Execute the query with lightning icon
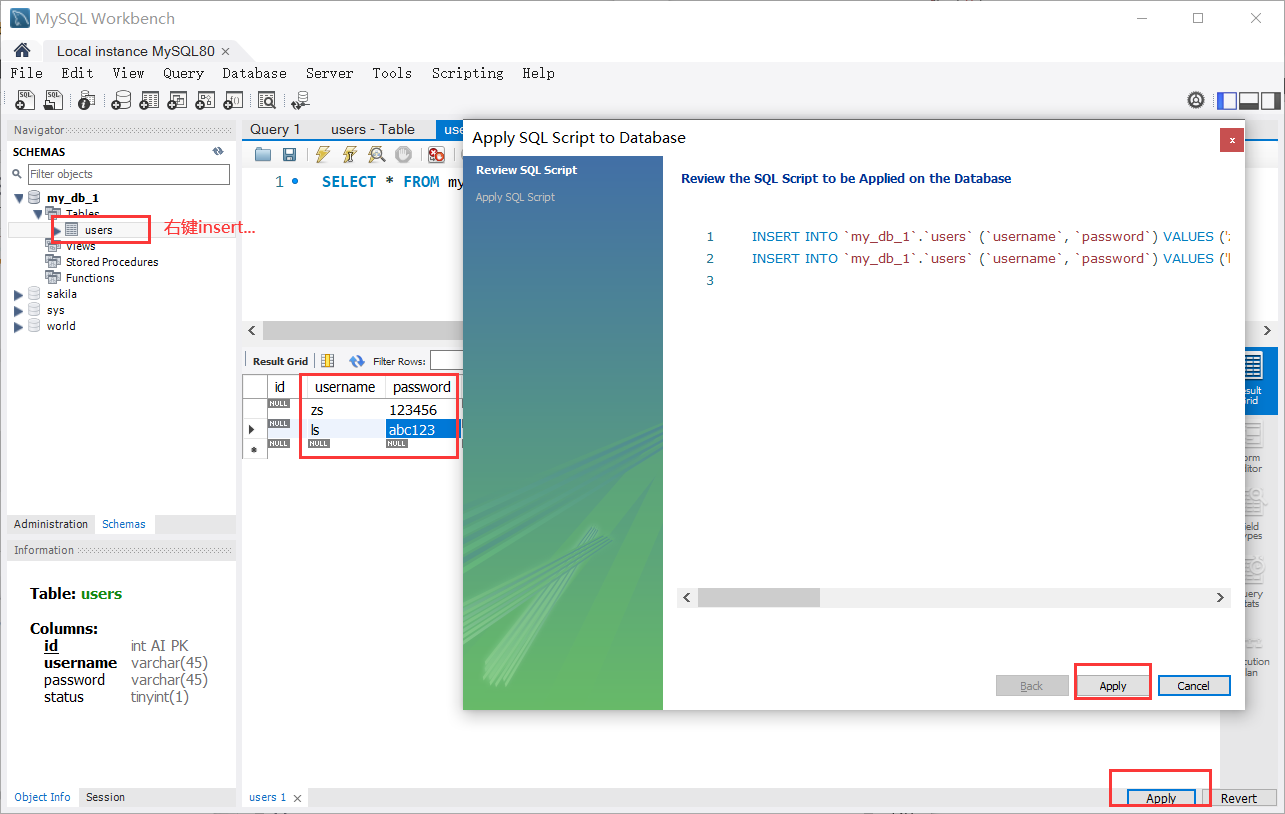This screenshot has height=814, width=1285. pos(322,154)
